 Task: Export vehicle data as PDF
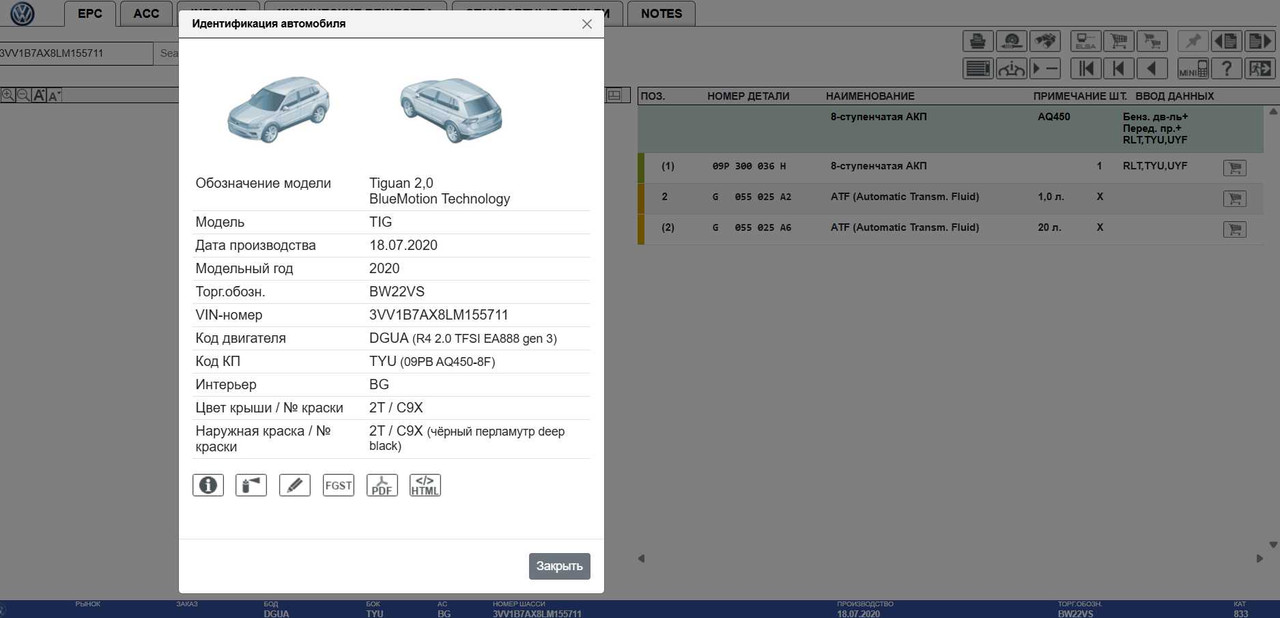382,485
